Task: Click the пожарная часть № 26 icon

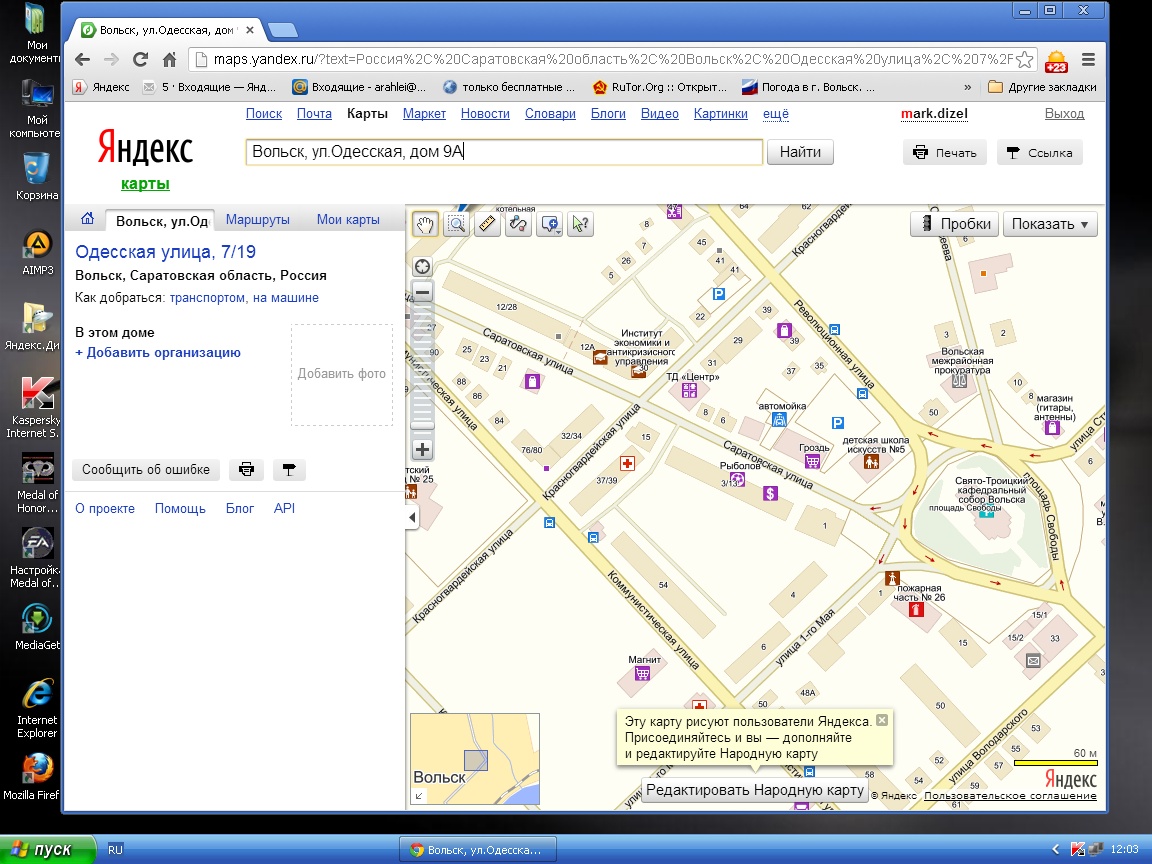Action: (916, 610)
